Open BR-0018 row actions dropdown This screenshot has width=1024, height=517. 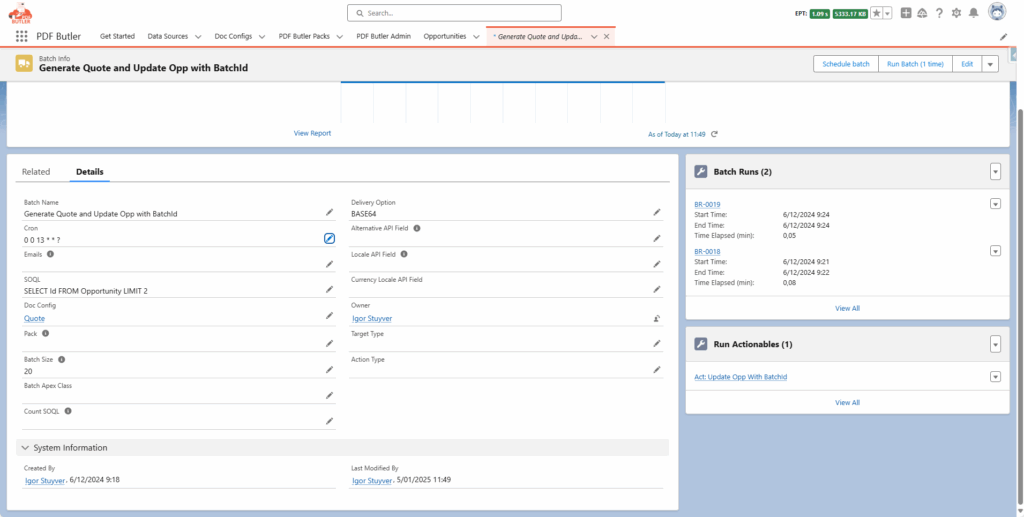(x=995, y=251)
